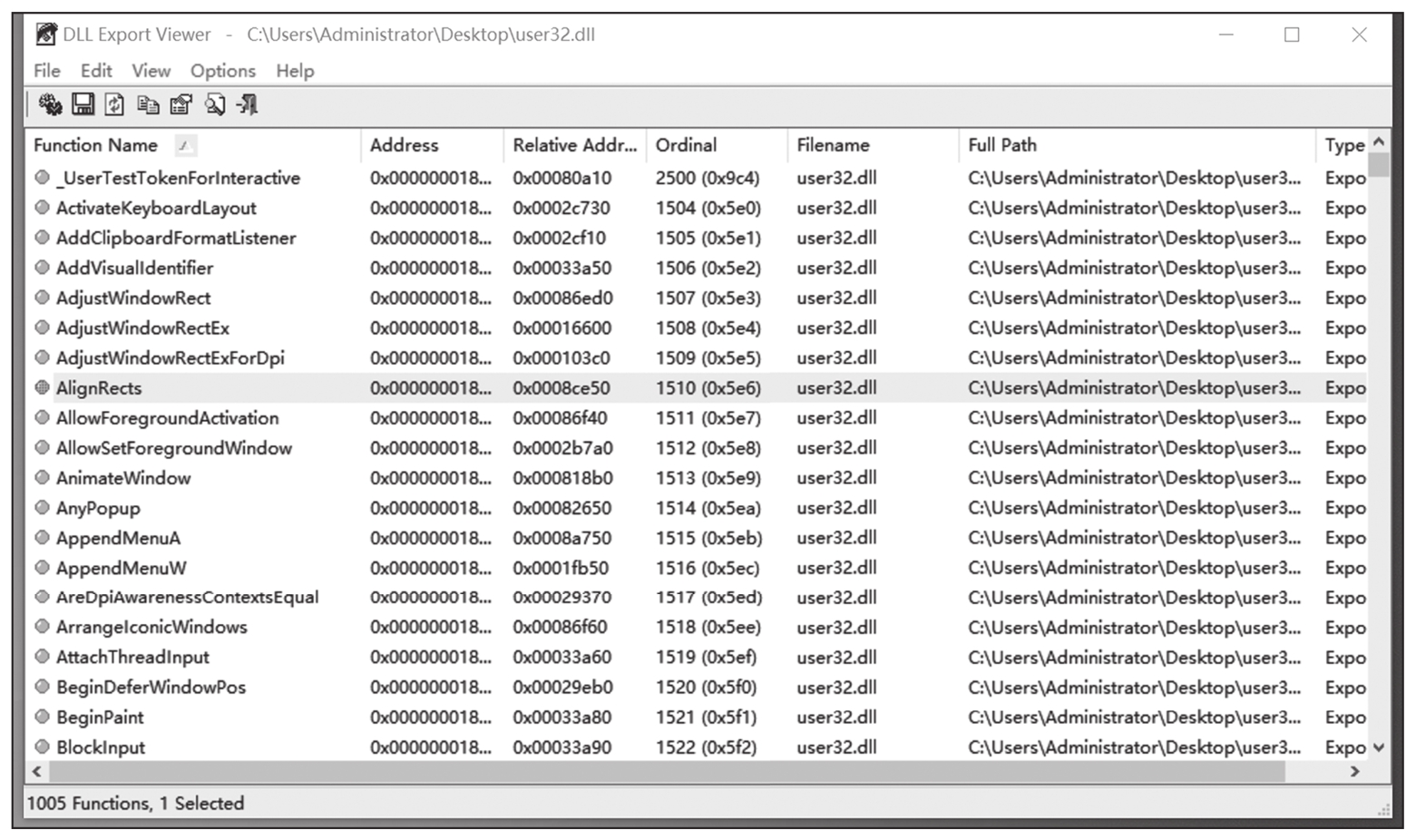
Task: Click the icon beside AnyPopup
Action: 42,508
